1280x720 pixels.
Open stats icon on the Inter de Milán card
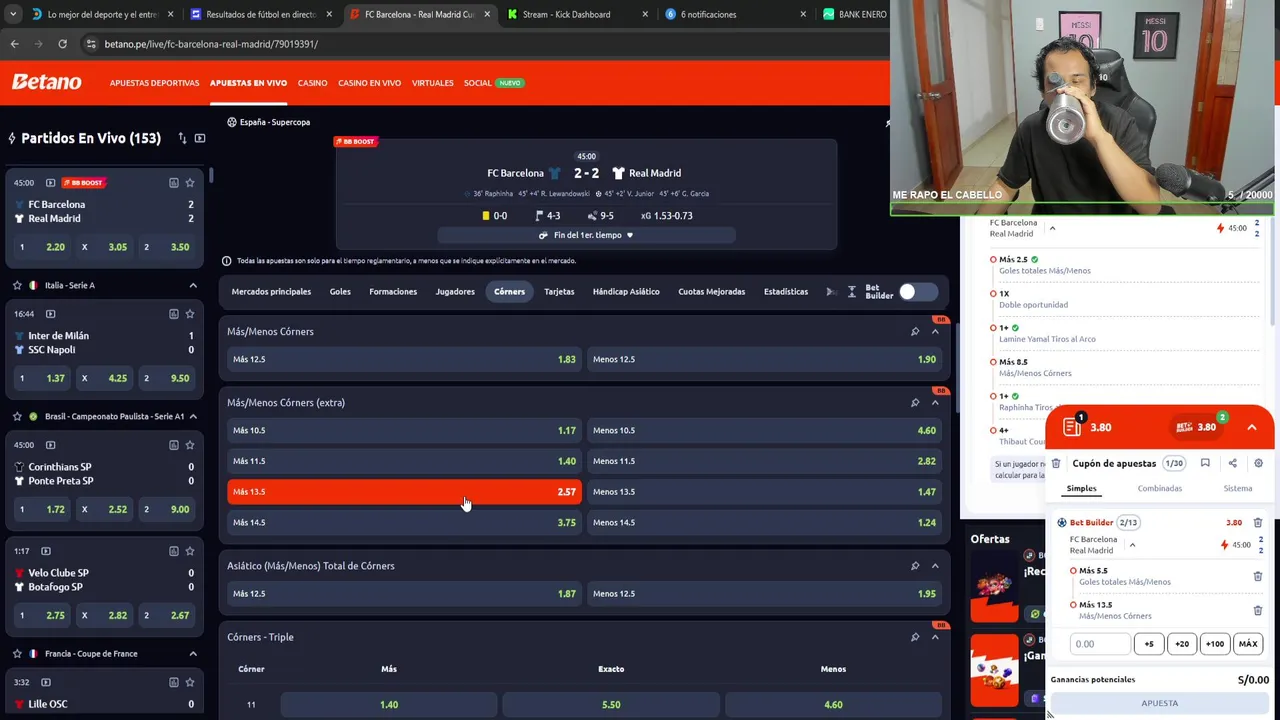point(173,314)
